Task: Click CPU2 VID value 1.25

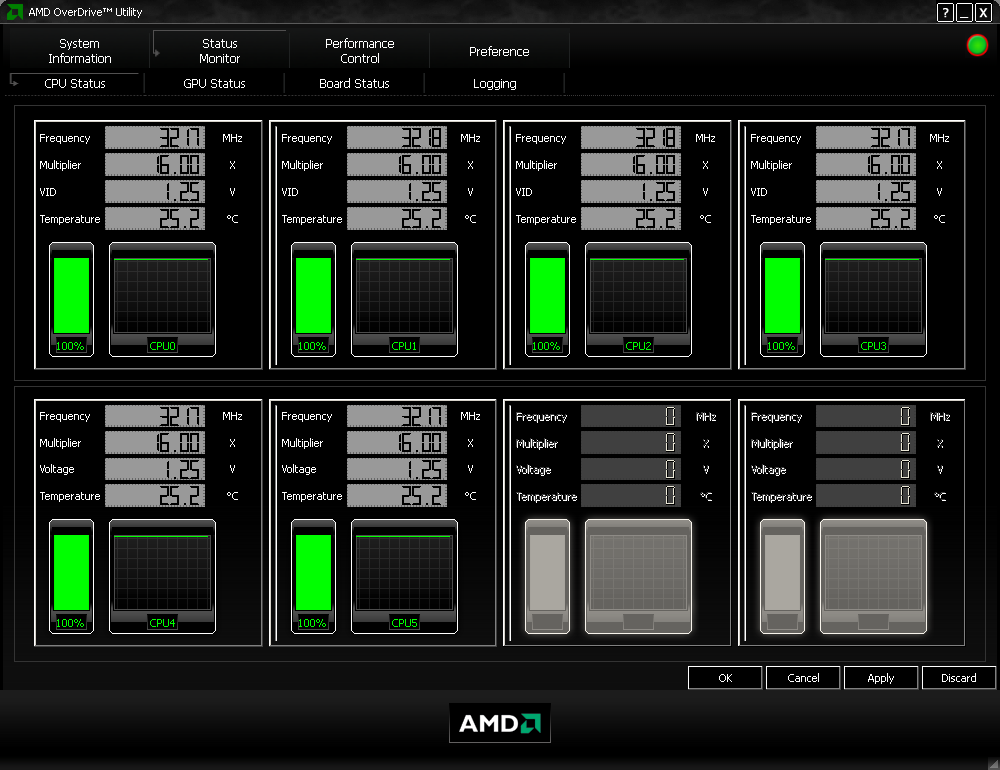Action: [x=631, y=191]
